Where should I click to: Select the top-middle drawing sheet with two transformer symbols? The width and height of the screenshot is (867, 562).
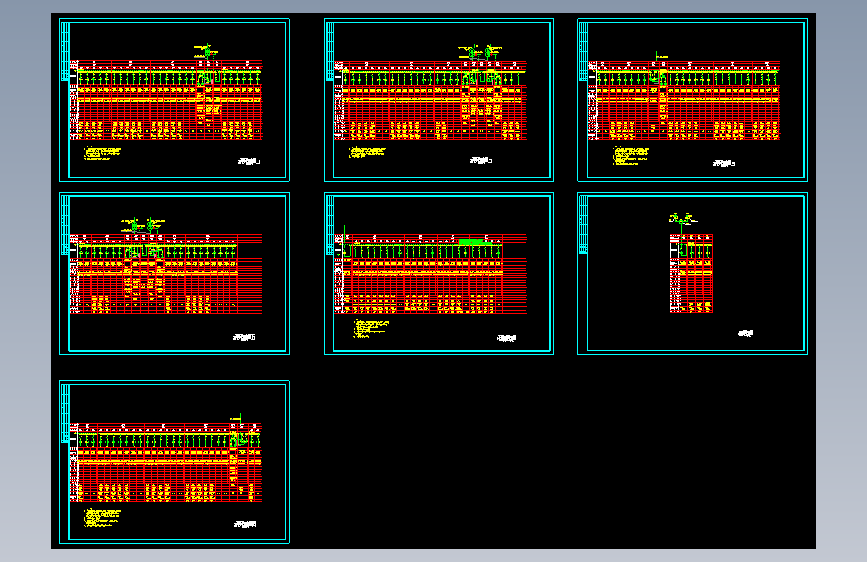click(x=438, y=100)
